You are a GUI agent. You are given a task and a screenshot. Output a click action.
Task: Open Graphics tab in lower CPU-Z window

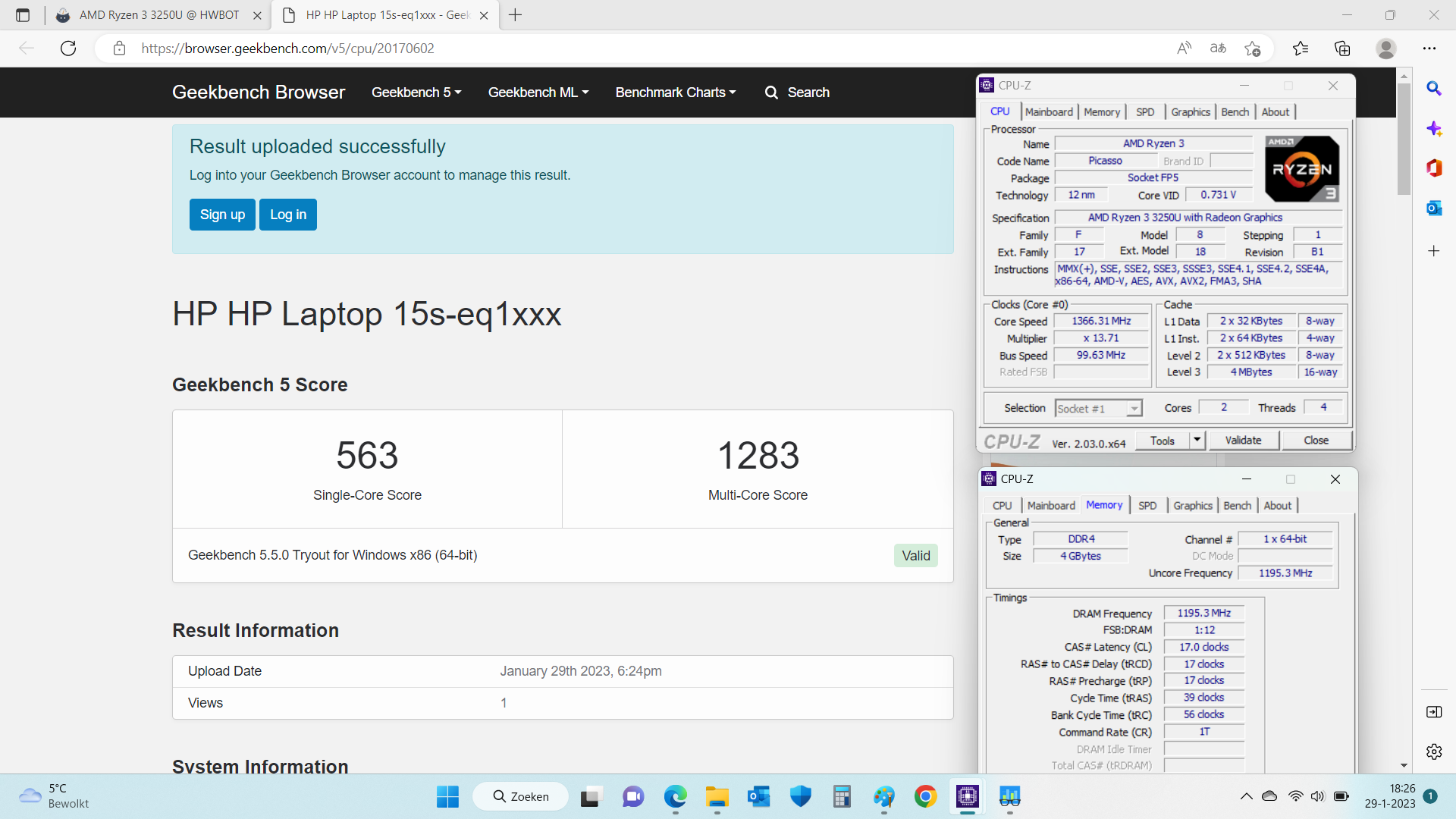click(x=1193, y=506)
